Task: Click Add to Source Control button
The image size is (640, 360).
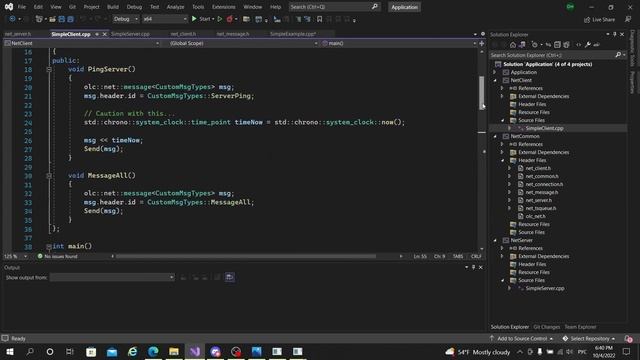Action: coord(522,338)
